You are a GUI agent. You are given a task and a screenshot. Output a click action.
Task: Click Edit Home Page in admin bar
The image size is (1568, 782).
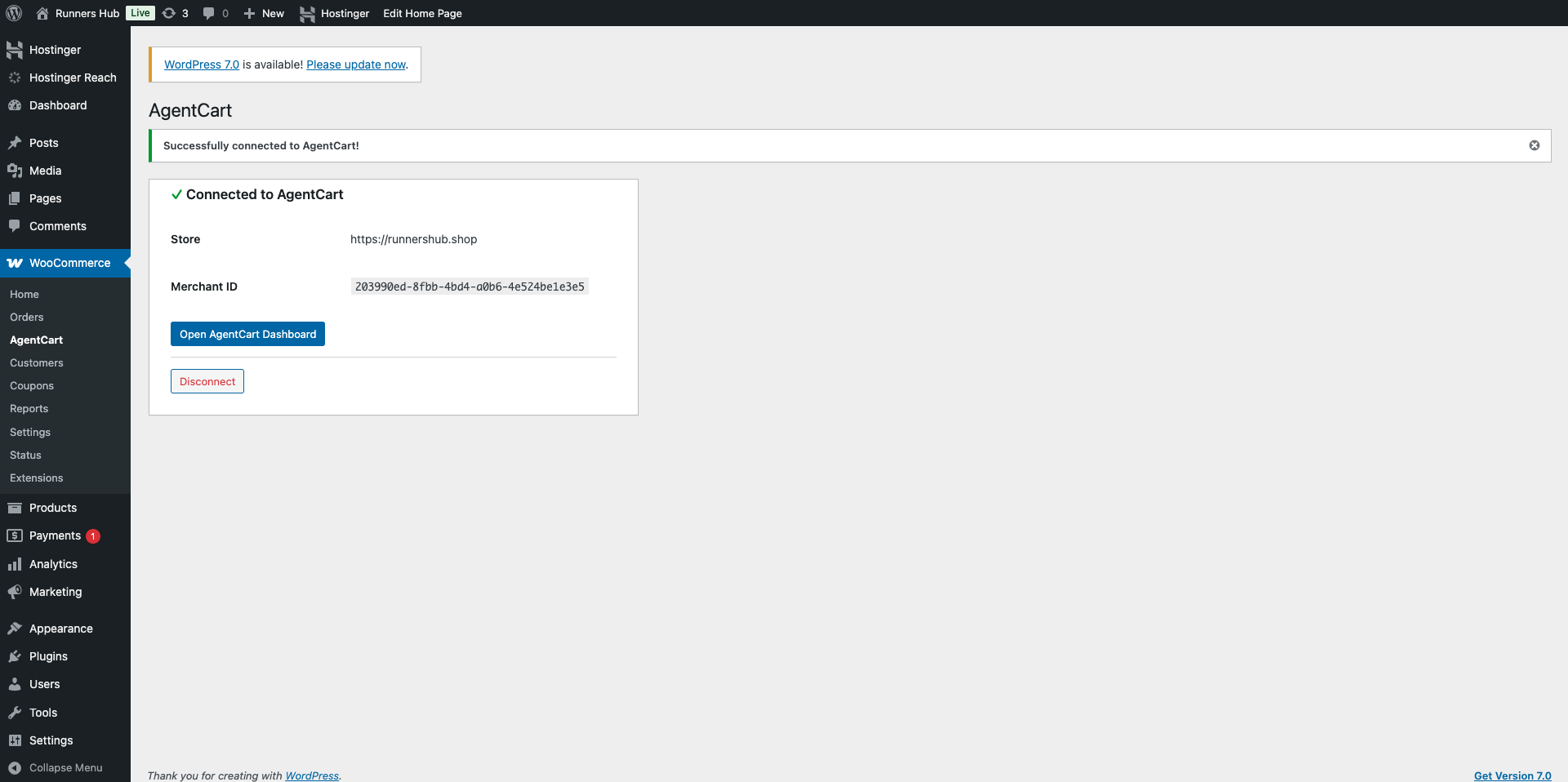[x=422, y=13]
